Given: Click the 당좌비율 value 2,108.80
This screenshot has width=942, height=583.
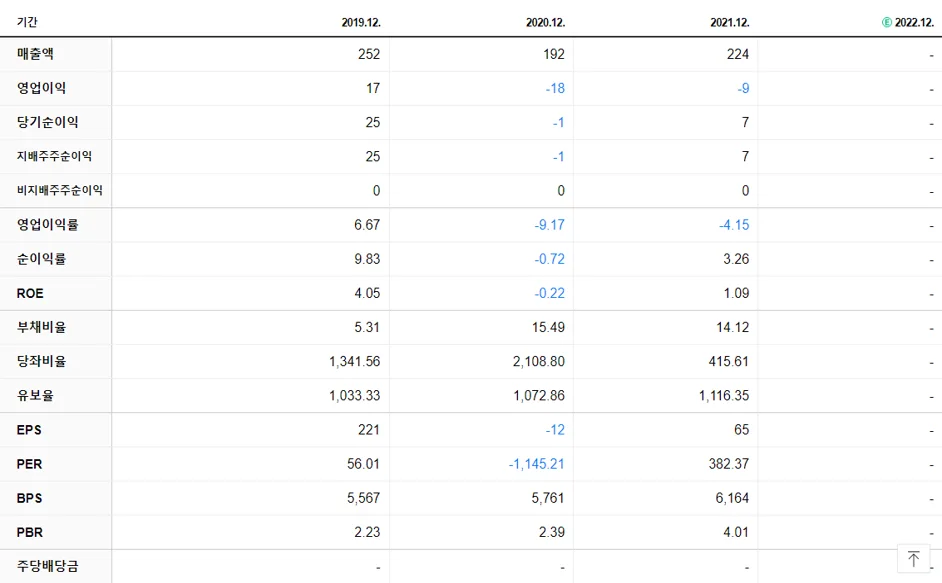Looking at the screenshot, I should [x=539, y=361].
